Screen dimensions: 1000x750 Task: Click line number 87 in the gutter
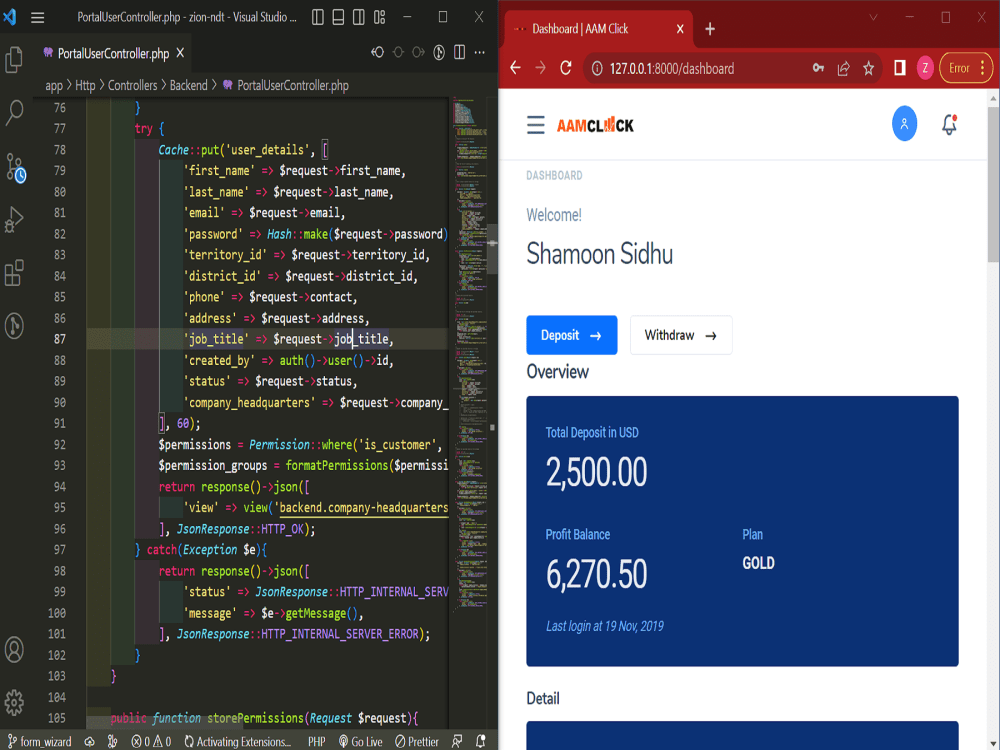coord(59,339)
